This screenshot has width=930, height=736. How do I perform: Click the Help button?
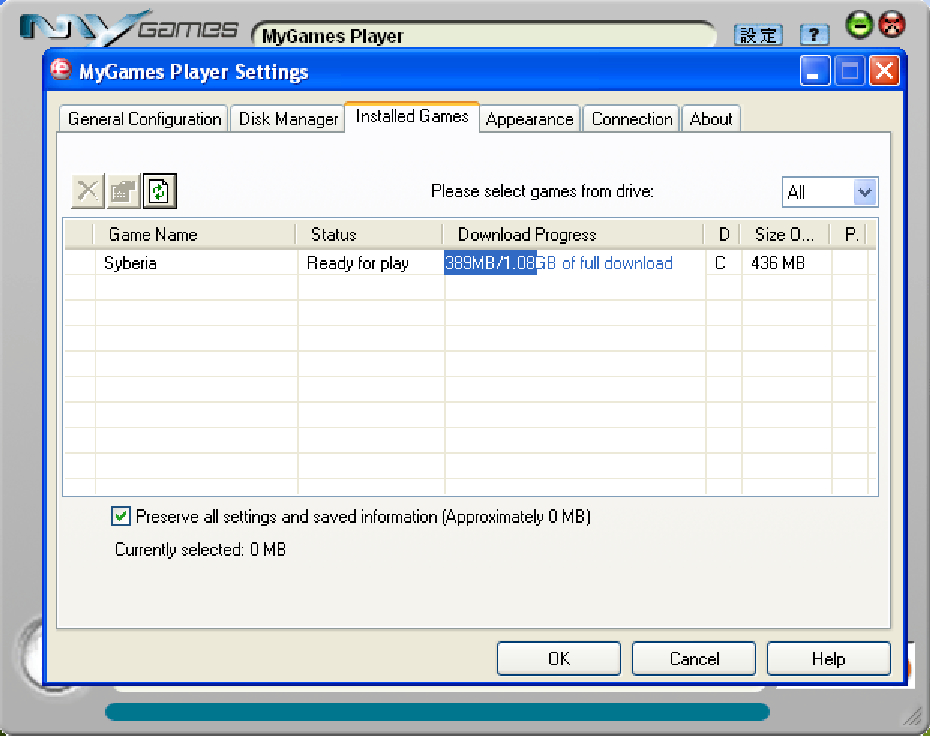tap(829, 658)
